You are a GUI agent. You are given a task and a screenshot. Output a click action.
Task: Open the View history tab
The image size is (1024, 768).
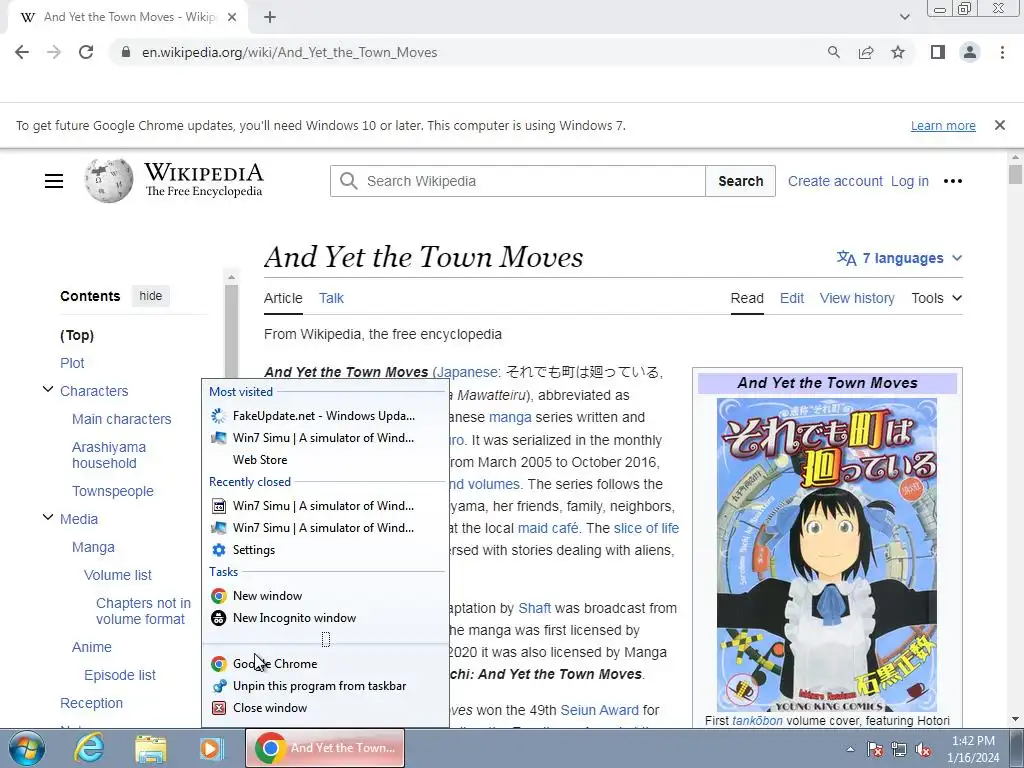[x=857, y=298]
